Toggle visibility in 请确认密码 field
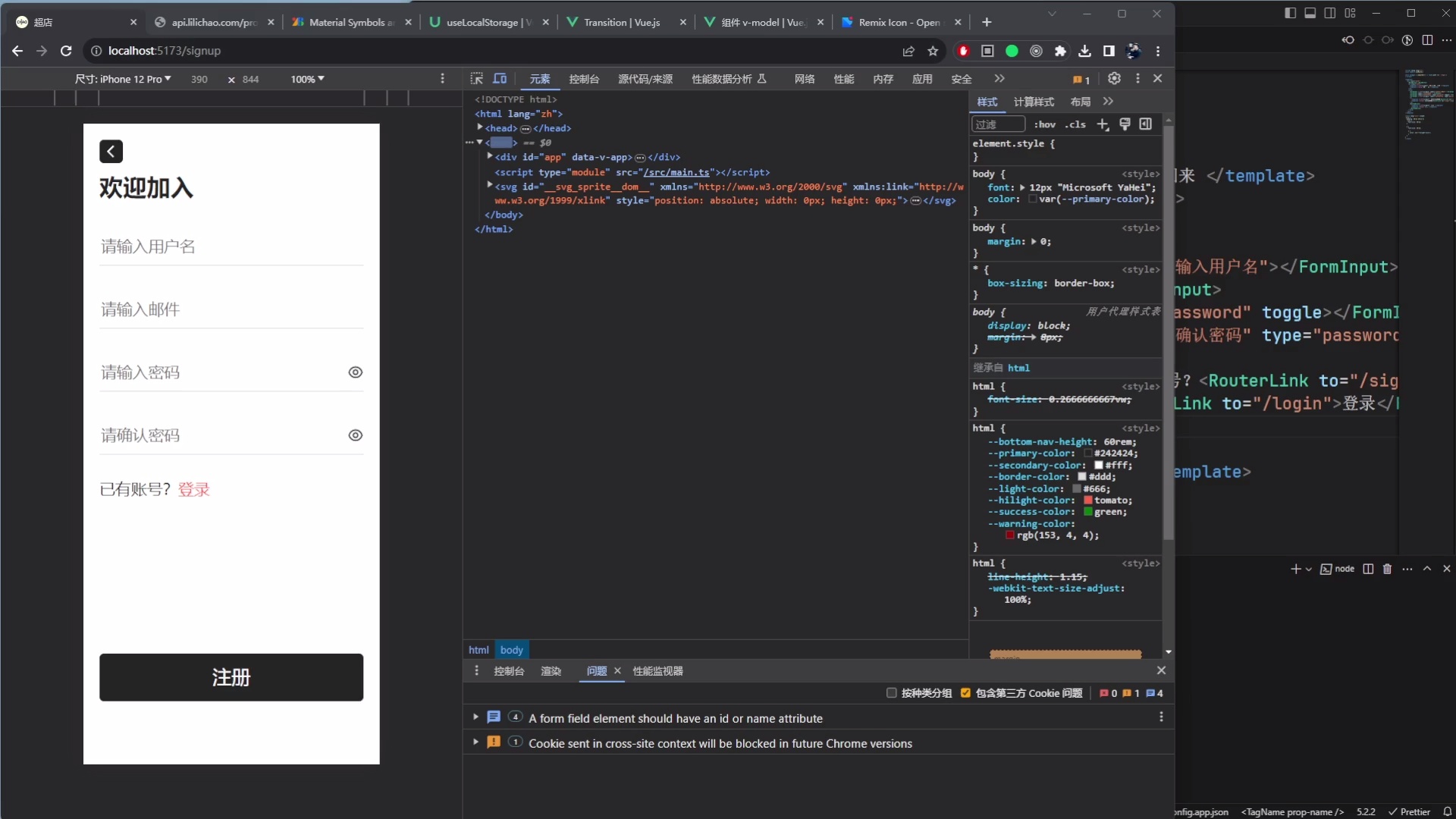1456x819 pixels. pos(355,435)
